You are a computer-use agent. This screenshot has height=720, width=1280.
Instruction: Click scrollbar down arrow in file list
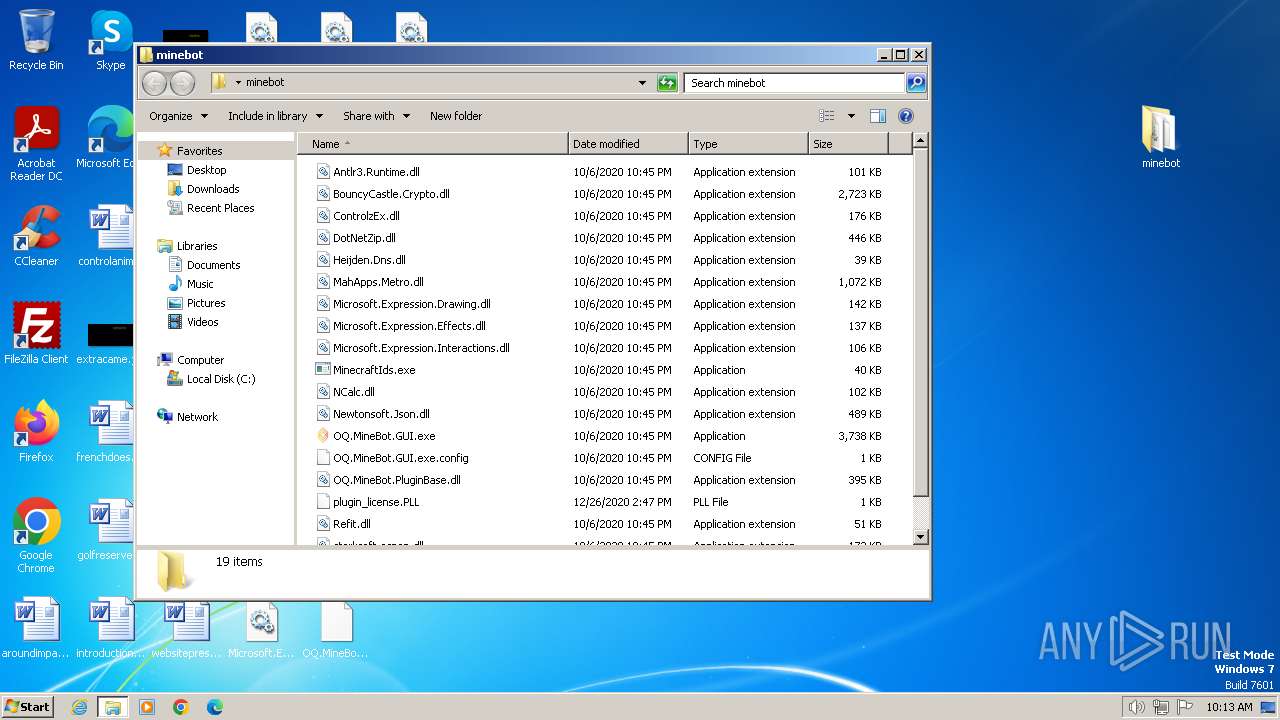921,537
